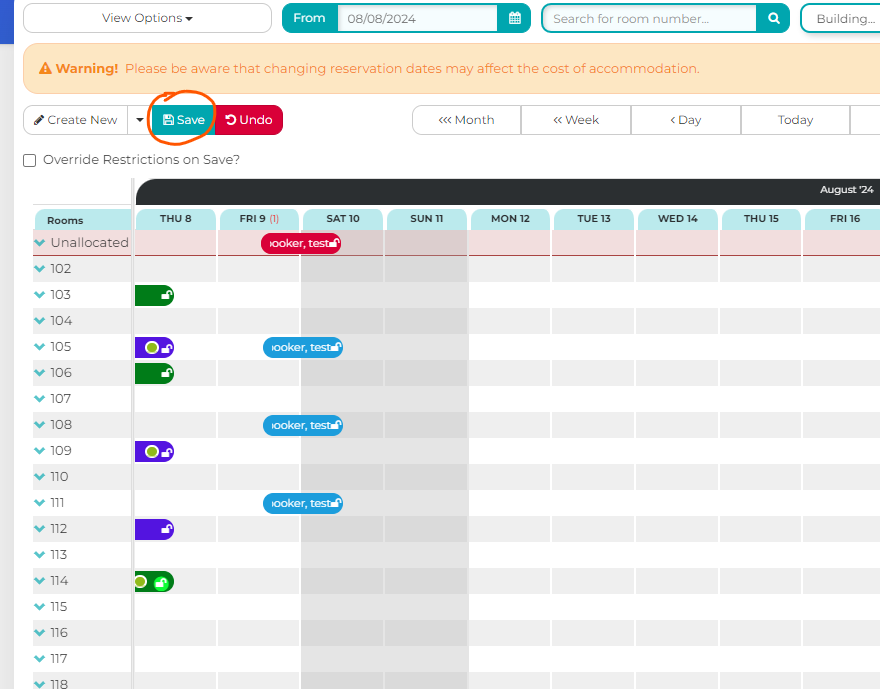
Task: Click the Create New button
Action: tap(76, 120)
